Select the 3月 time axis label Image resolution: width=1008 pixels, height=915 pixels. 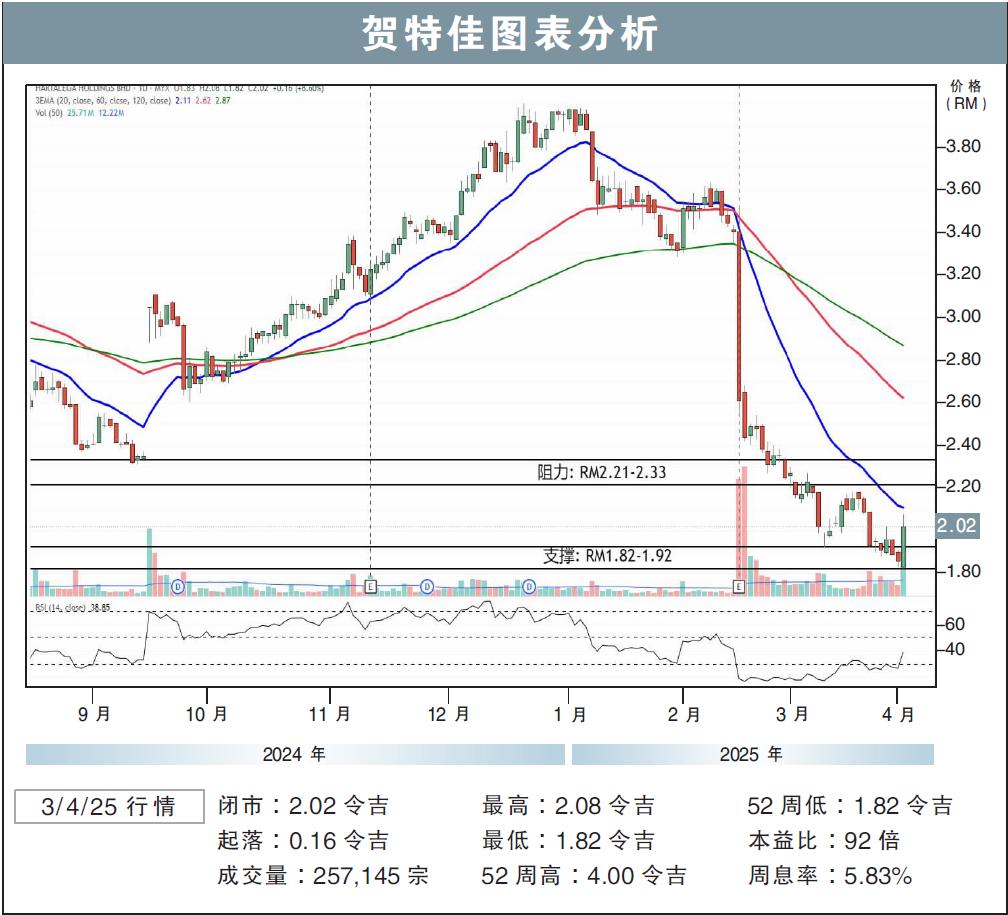click(x=792, y=714)
